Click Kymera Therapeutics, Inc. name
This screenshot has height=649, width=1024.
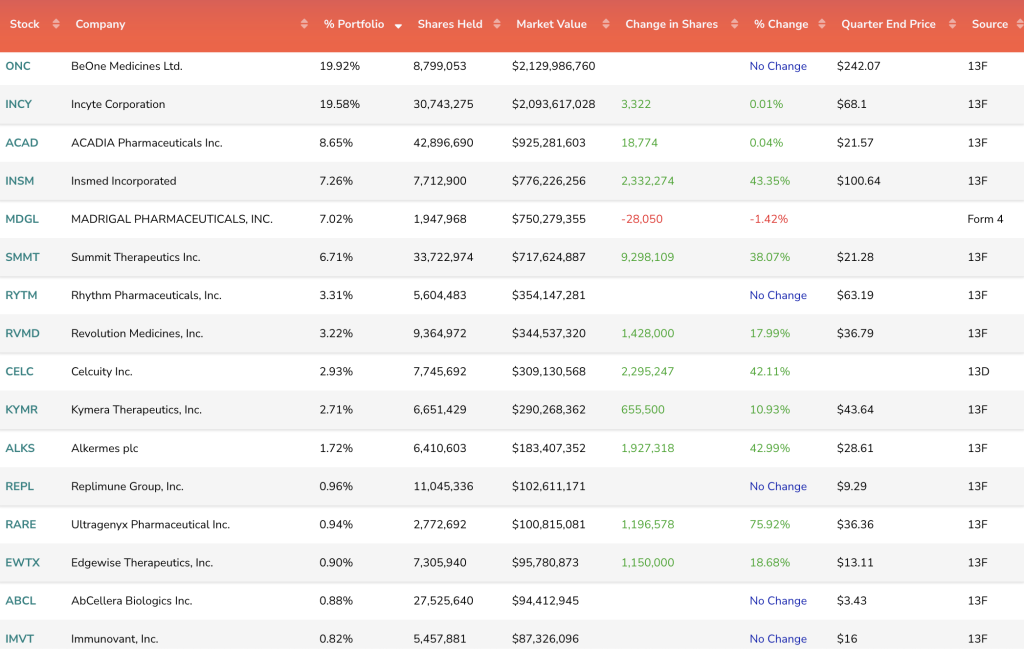pyautogui.click(x=136, y=410)
